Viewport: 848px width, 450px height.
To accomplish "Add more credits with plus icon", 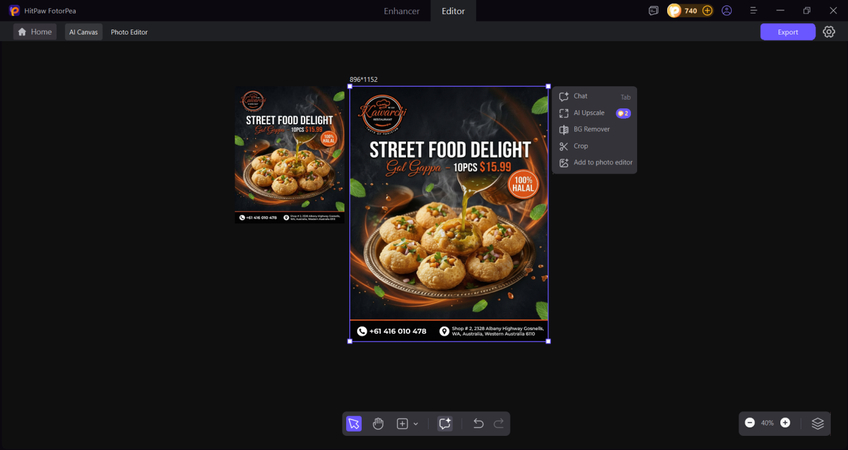I will [707, 10].
